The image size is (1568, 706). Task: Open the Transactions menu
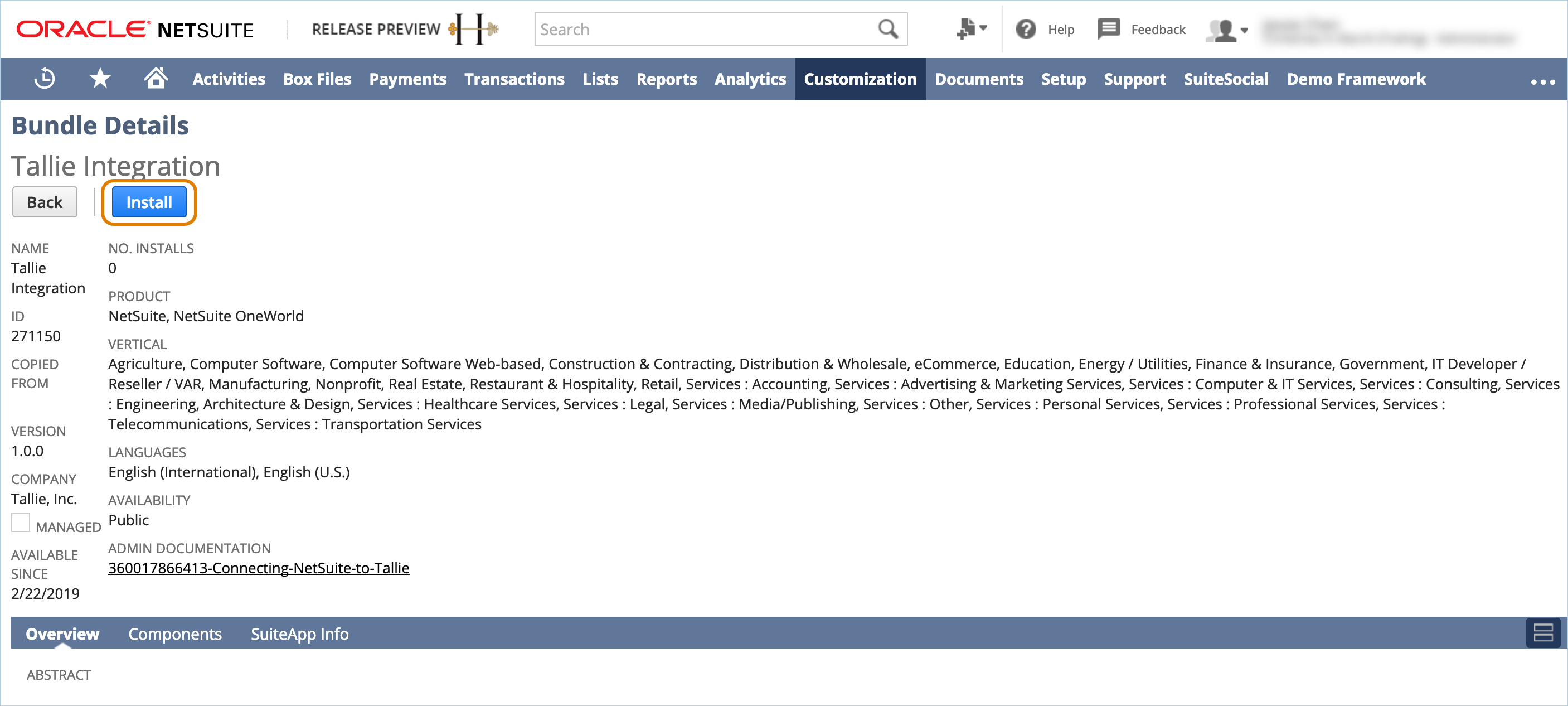[514, 79]
